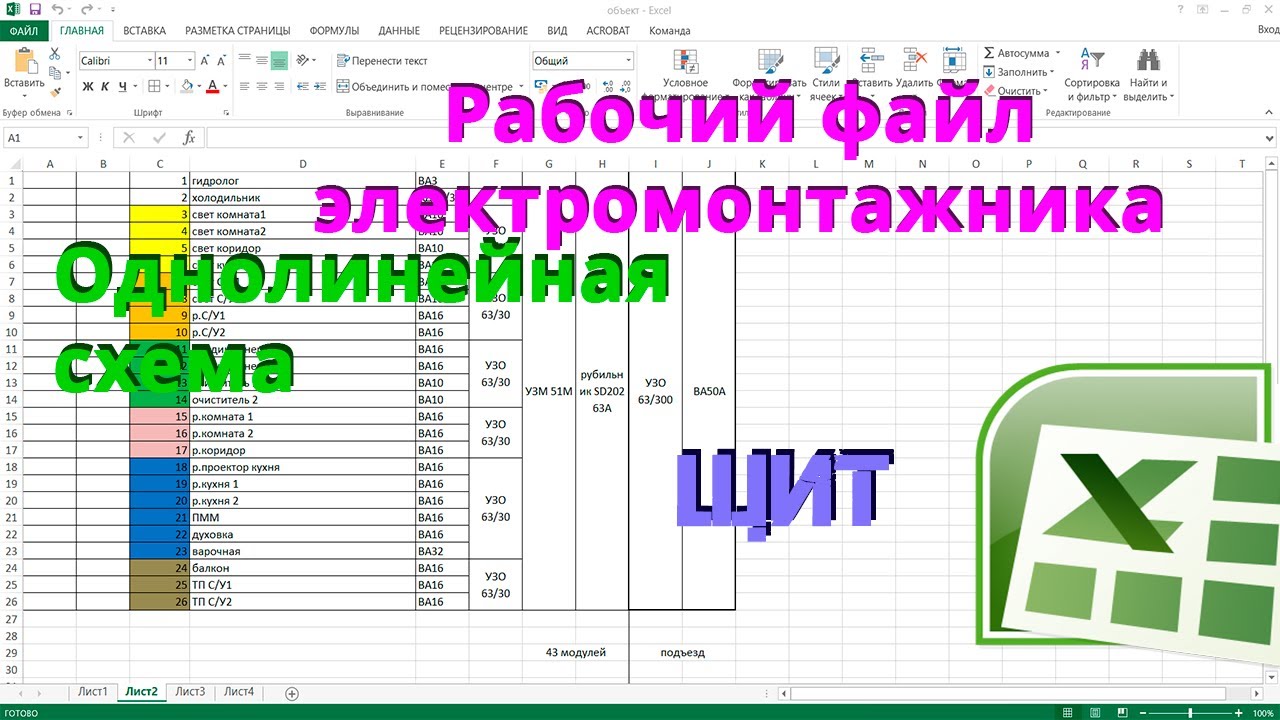Toggle bold Ж formatting

click(x=88, y=87)
